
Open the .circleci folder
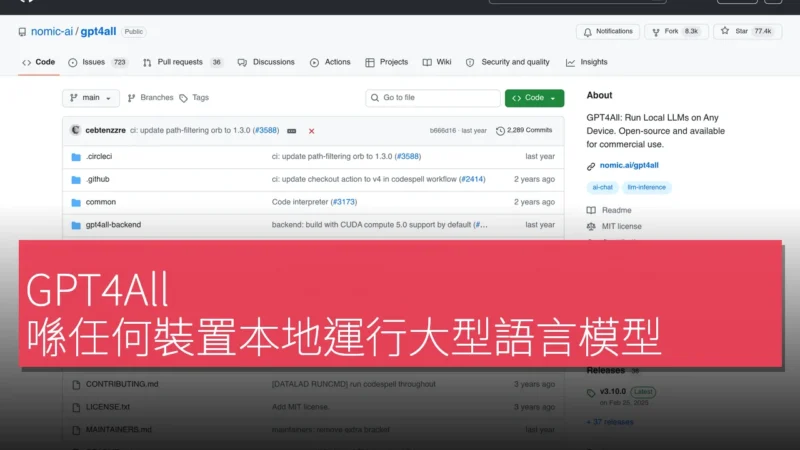point(99,157)
